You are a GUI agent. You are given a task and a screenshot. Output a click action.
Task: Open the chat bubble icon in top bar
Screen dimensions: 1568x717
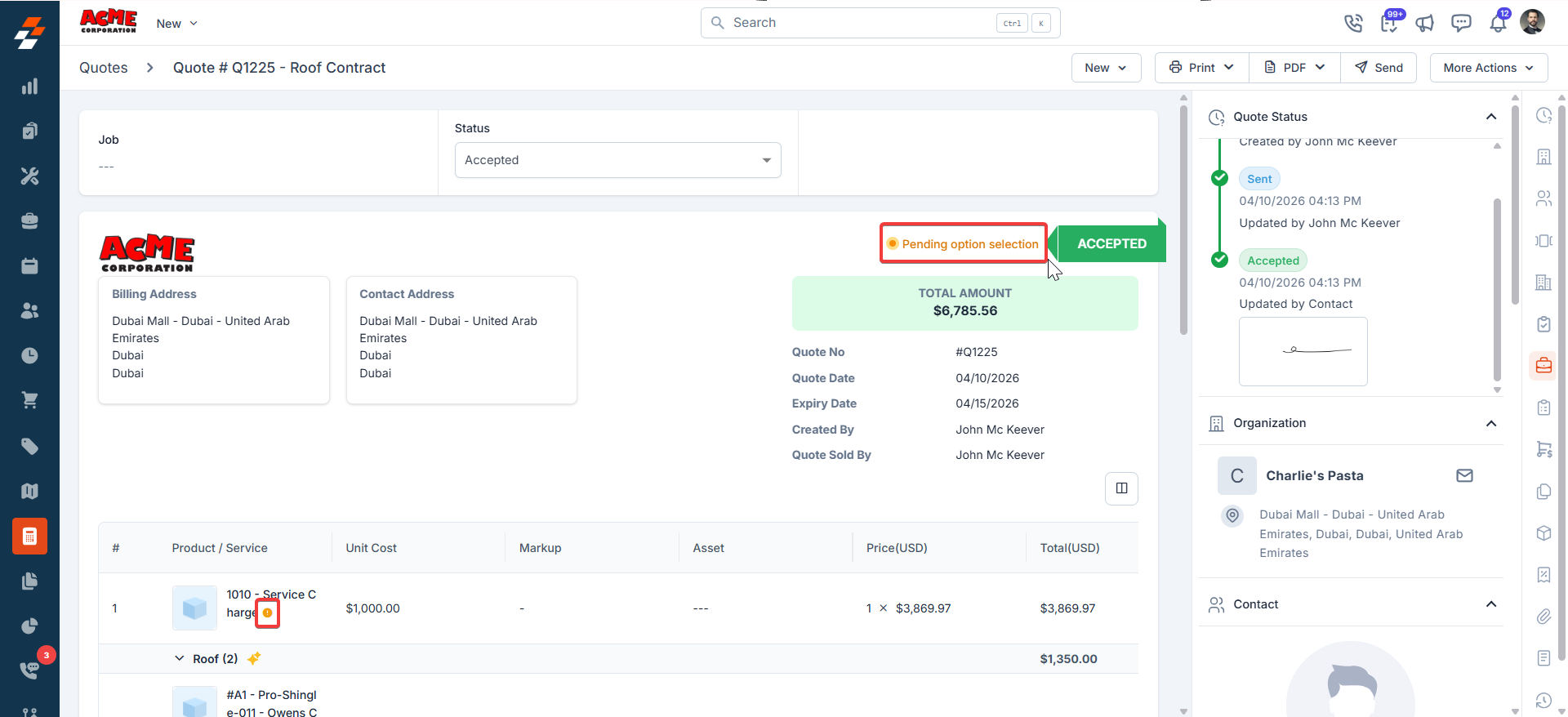[1461, 23]
